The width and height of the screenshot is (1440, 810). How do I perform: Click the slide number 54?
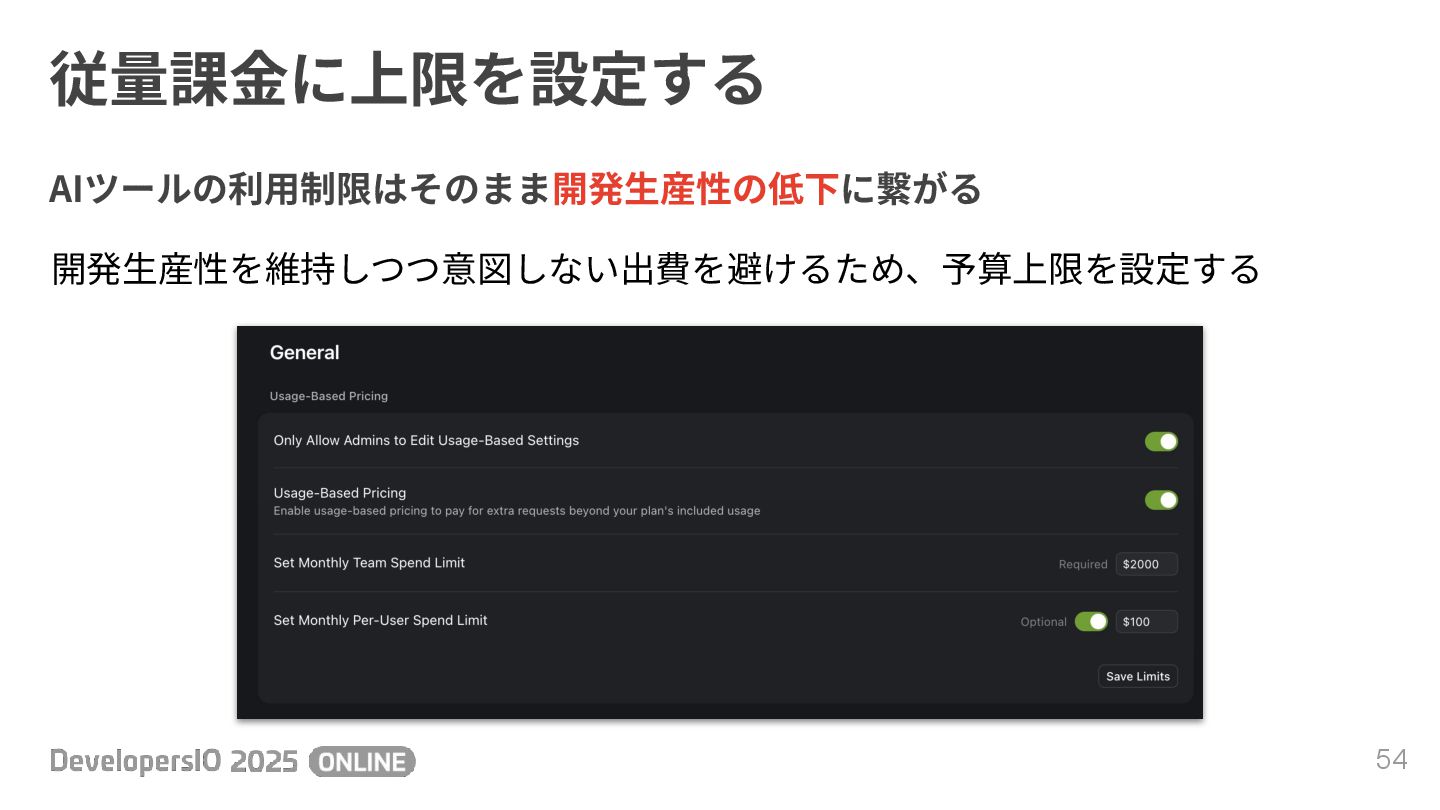pyautogui.click(x=1391, y=760)
